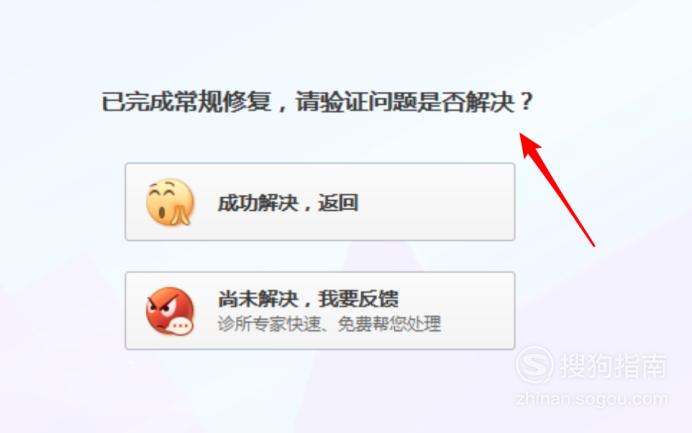Viewport: 692px width, 433px height.
Task: Click the red arrow's pointed head
Action: pyautogui.click(x=529, y=144)
